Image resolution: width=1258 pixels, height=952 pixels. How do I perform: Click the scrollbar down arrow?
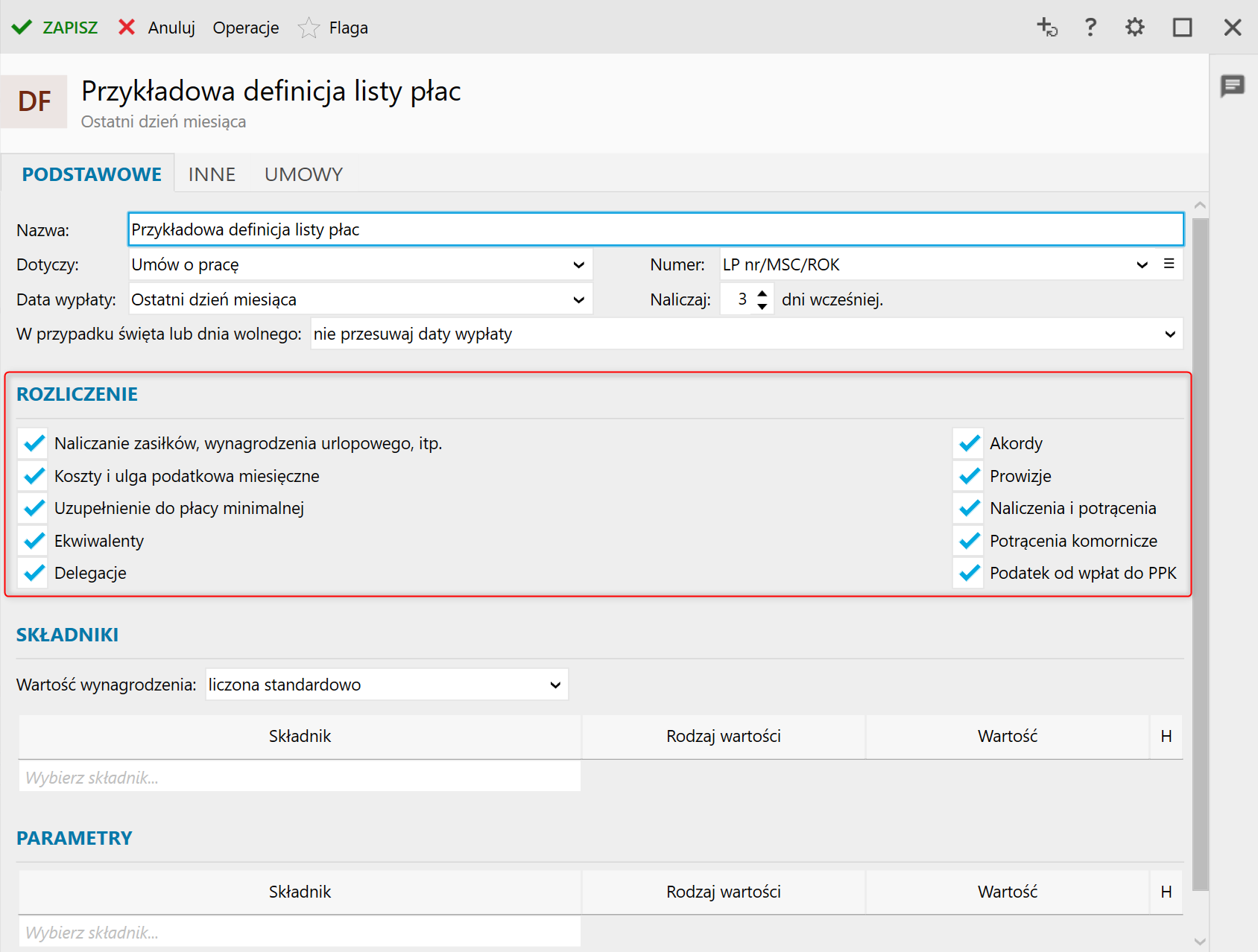pyautogui.click(x=1200, y=942)
